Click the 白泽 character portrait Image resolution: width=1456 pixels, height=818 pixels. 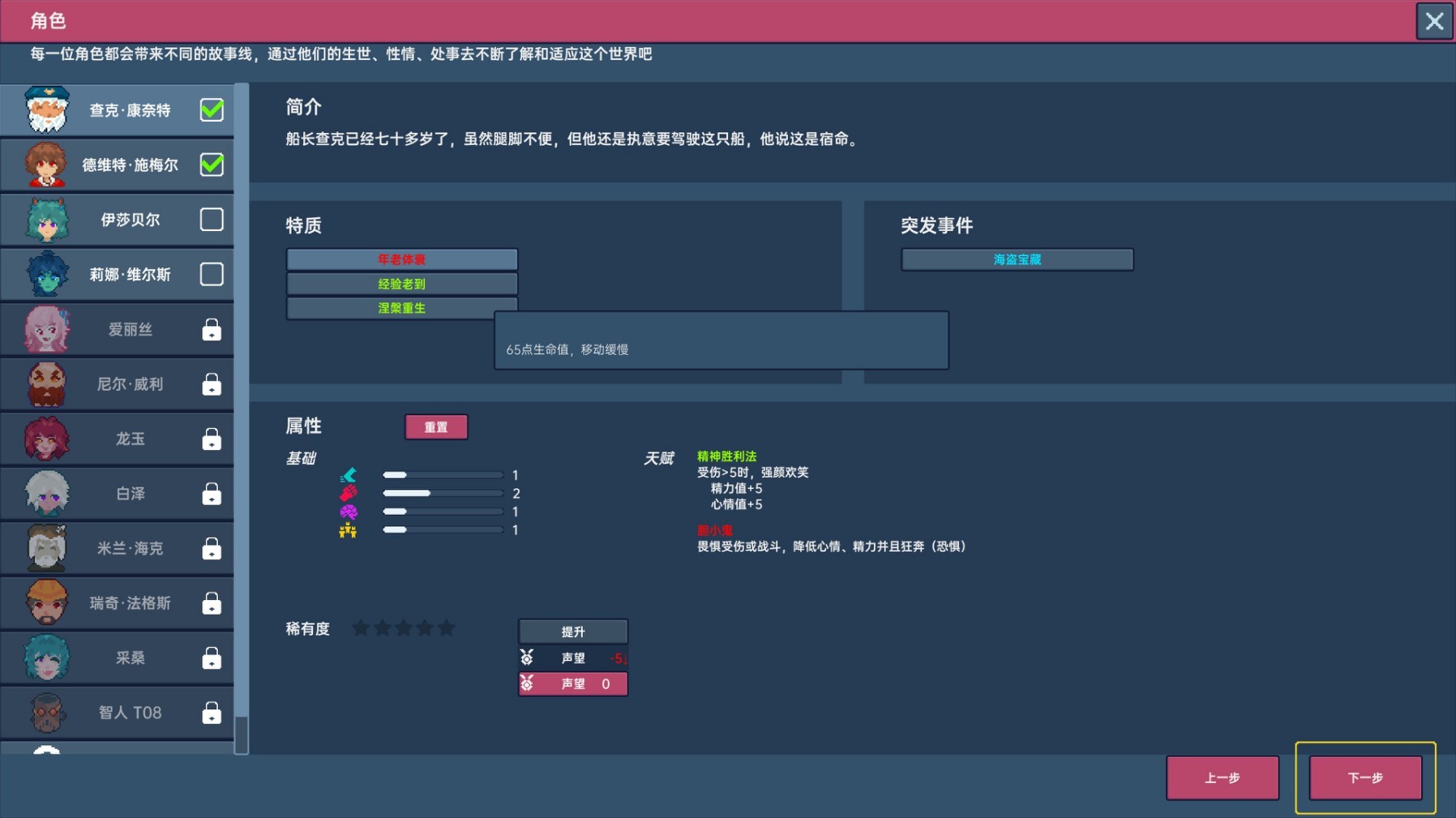[x=46, y=494]
